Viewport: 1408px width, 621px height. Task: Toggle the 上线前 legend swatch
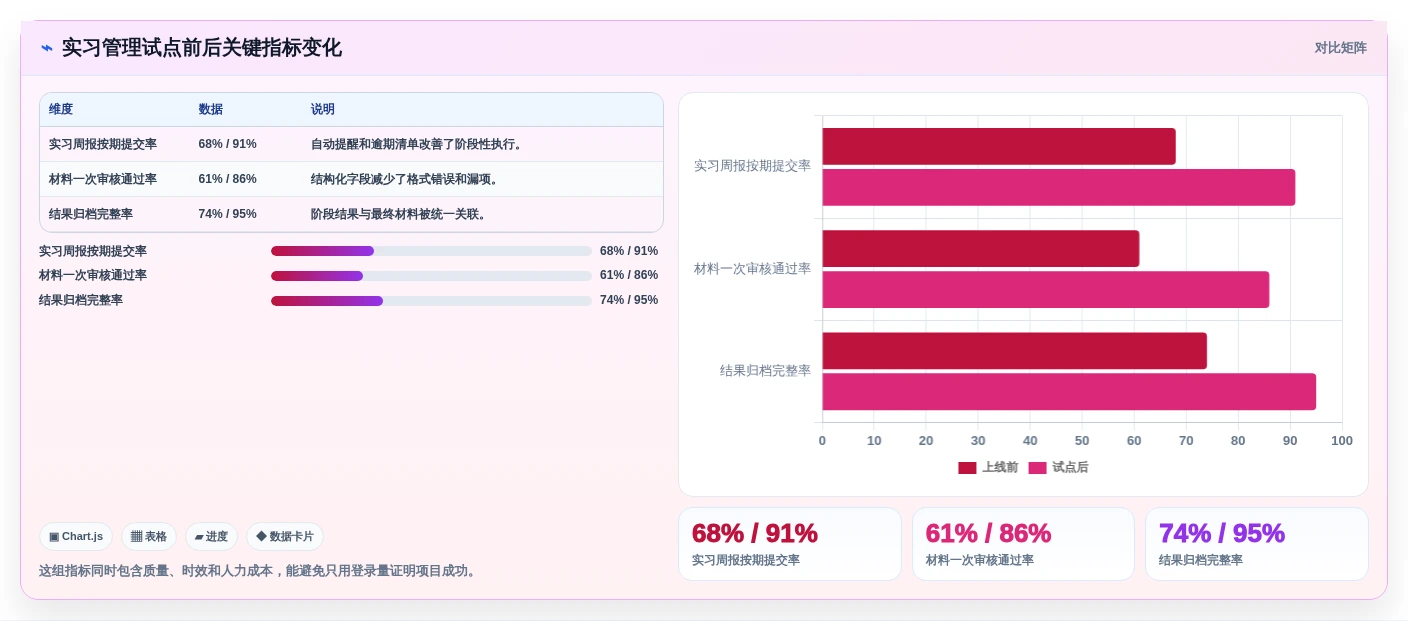[x=967, y=468]
